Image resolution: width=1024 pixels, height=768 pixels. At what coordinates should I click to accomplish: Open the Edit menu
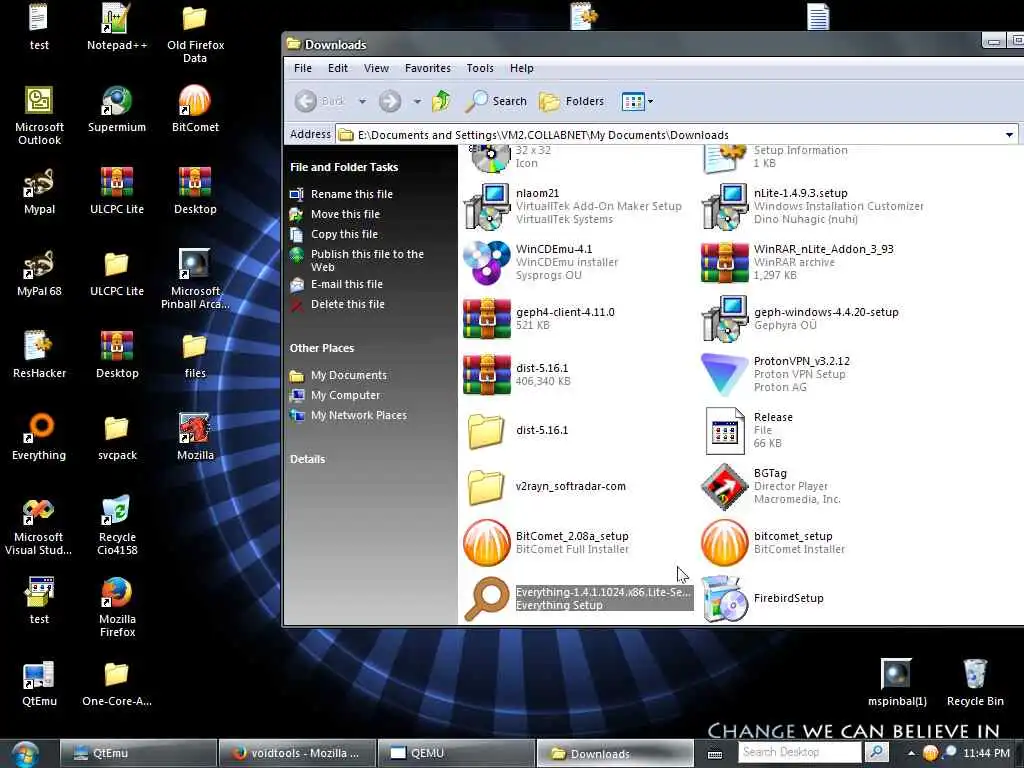pos(338,68)
